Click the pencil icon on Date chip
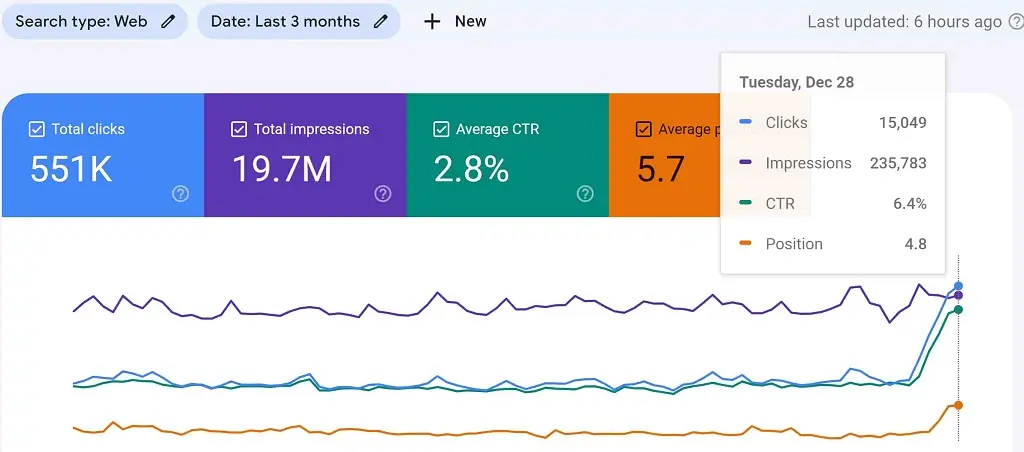 (380, 21)
